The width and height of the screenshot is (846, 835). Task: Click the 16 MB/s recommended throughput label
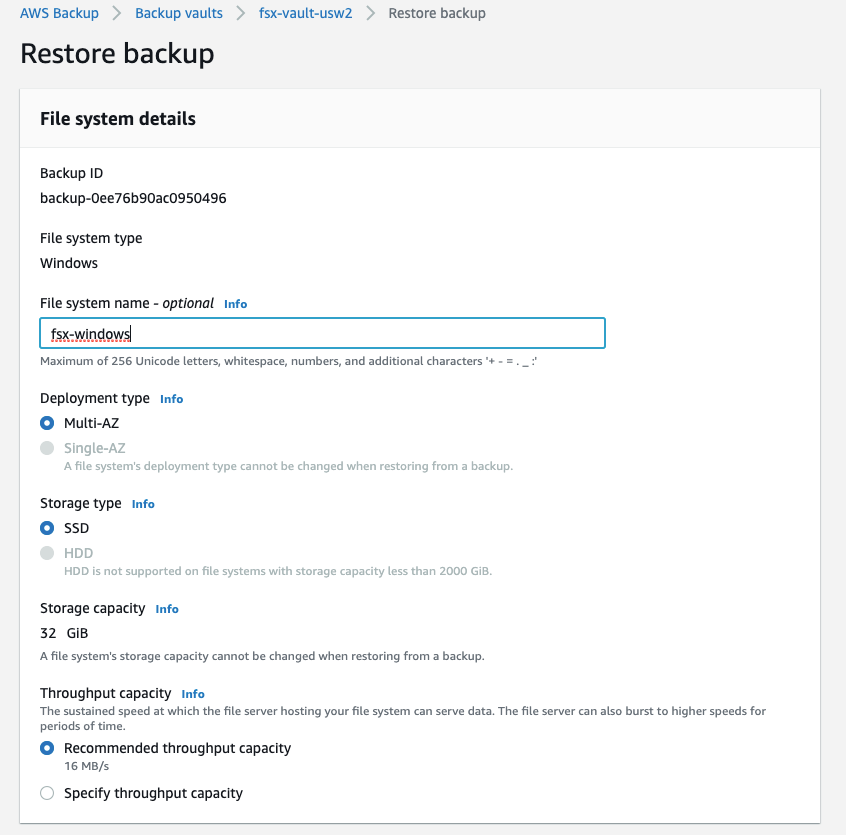click(x=87, y=765)
